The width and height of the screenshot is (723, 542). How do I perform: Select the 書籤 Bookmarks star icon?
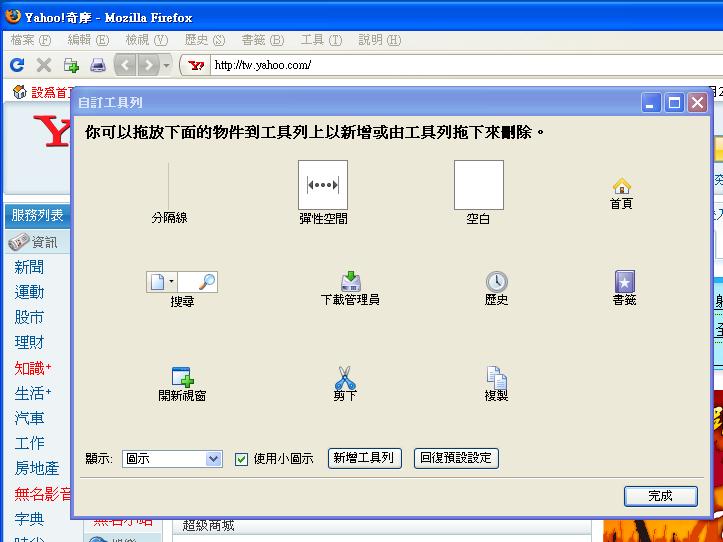pyautogui.click(x=625, y=288)
